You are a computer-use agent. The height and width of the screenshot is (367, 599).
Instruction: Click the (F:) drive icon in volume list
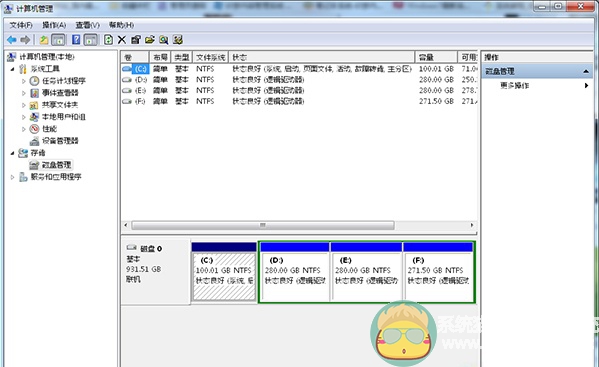click(x=127, y=101)
